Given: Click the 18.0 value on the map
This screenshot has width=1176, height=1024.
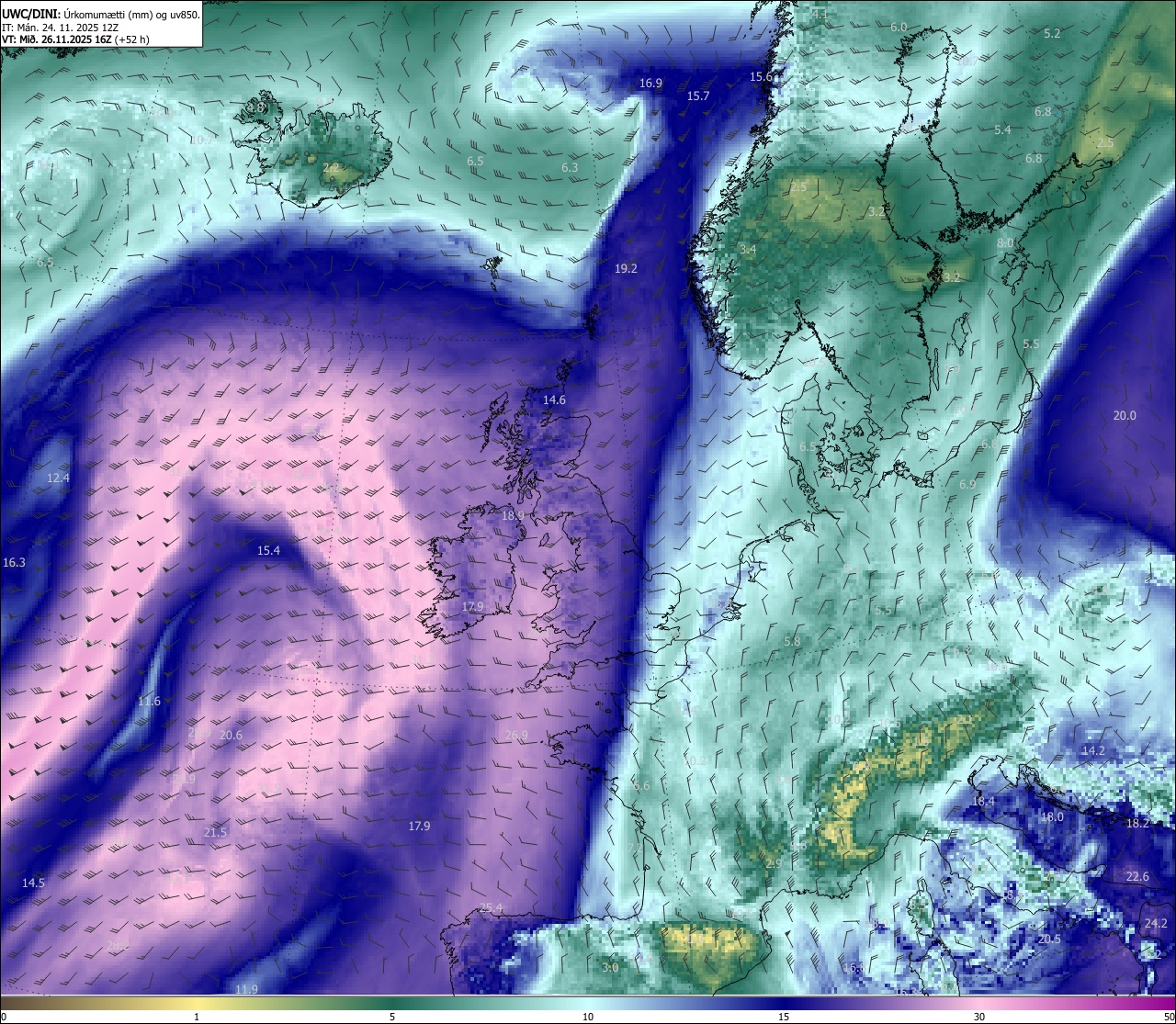Looking at the screenshot, I should pos(1052,817).
